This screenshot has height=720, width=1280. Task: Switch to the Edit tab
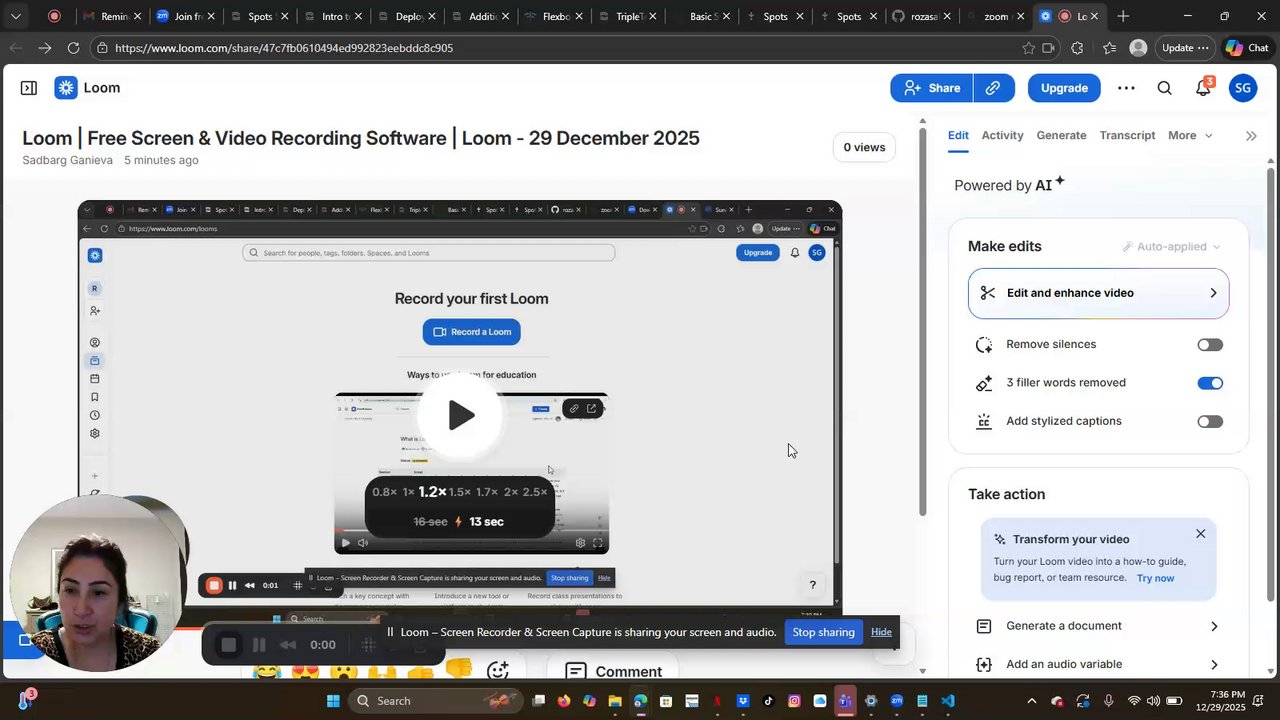pyautogui.click(x=958, y=136)
